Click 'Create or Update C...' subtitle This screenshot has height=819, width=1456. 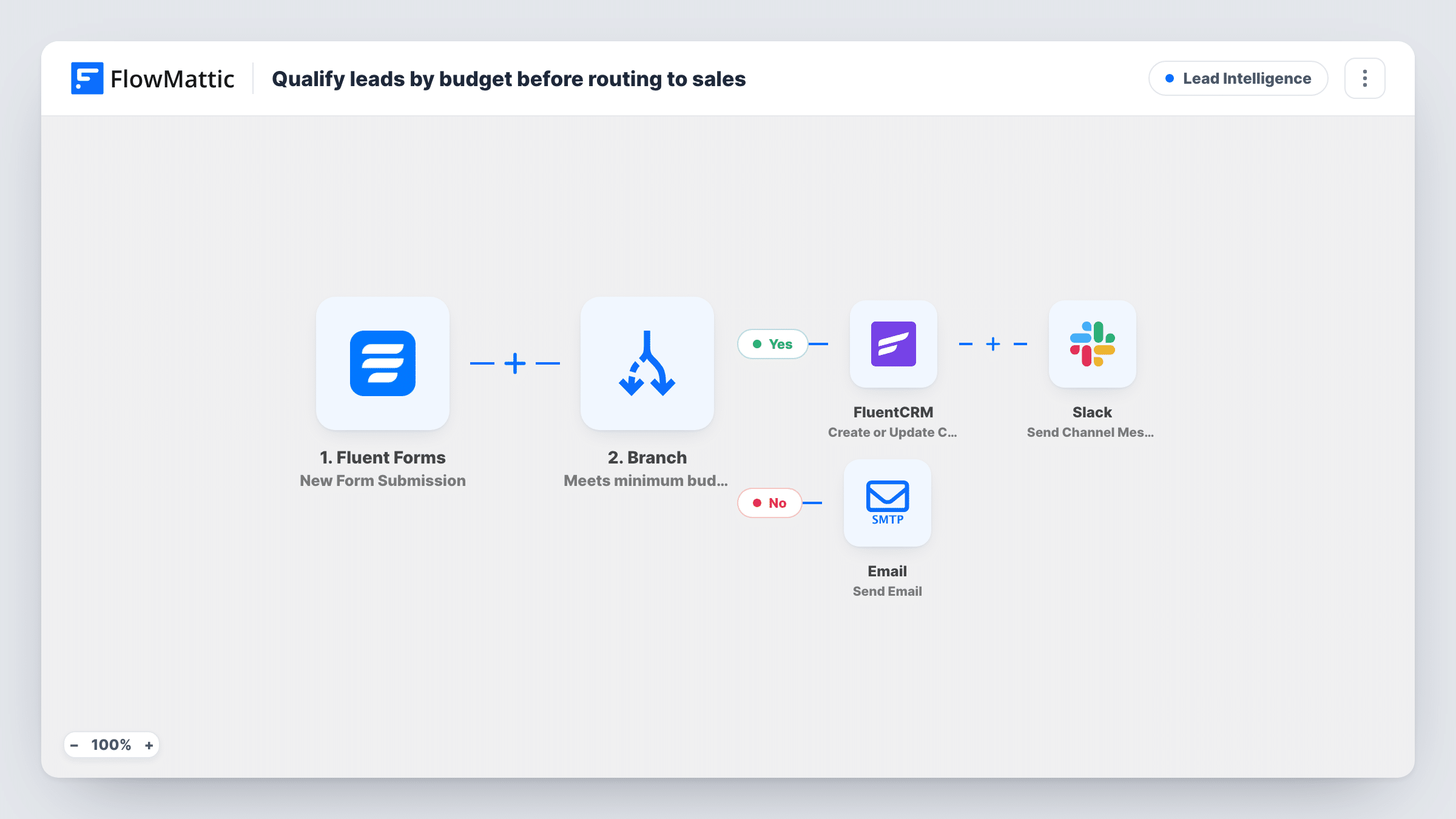click(x=892, y=432)
